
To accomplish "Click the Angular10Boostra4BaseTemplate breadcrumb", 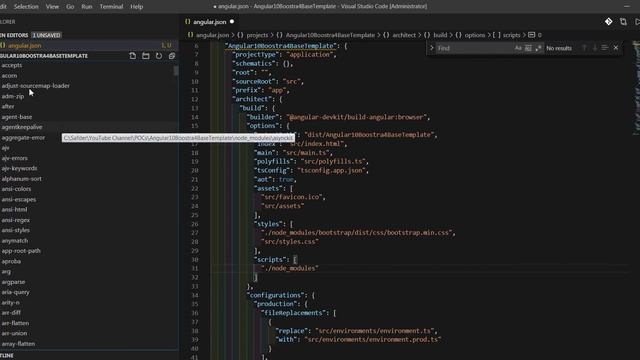I will tap(330, 35).
